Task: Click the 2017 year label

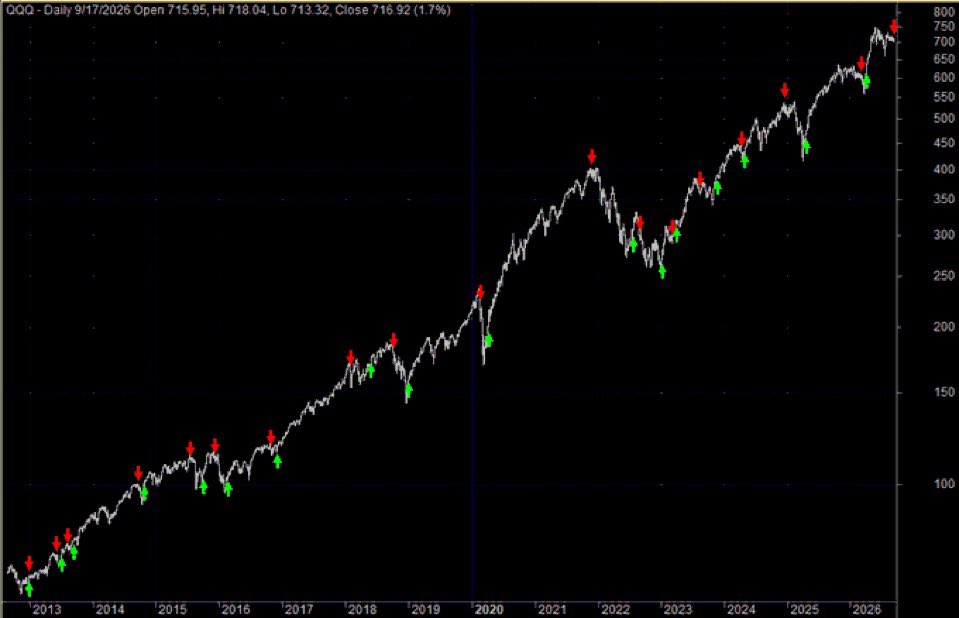Action: [299, 609]
